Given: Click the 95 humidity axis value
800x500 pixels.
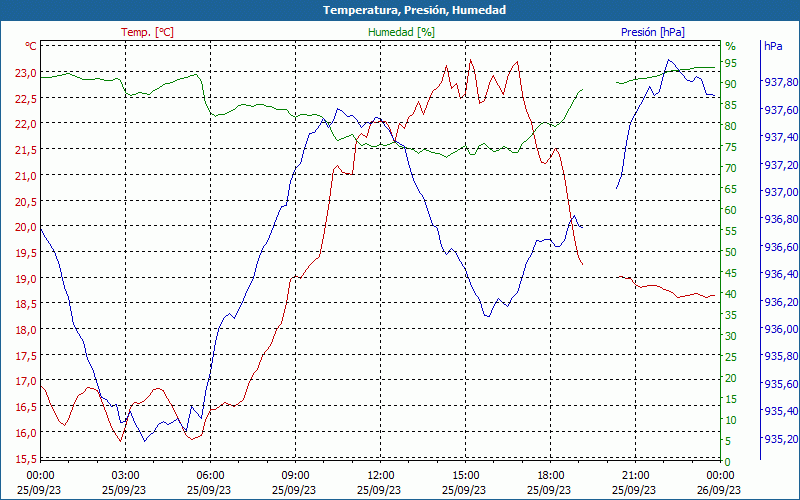Looking at the screenshot, I should [x=731, y=63].
